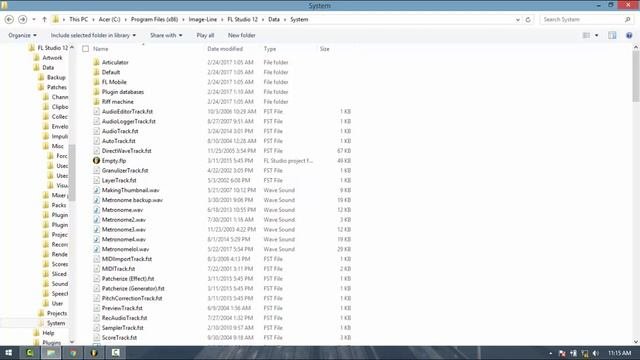The height and width of the screenshot is (360, 640).
Task: Go back using the Back arrow
Action: click(9, 19)
